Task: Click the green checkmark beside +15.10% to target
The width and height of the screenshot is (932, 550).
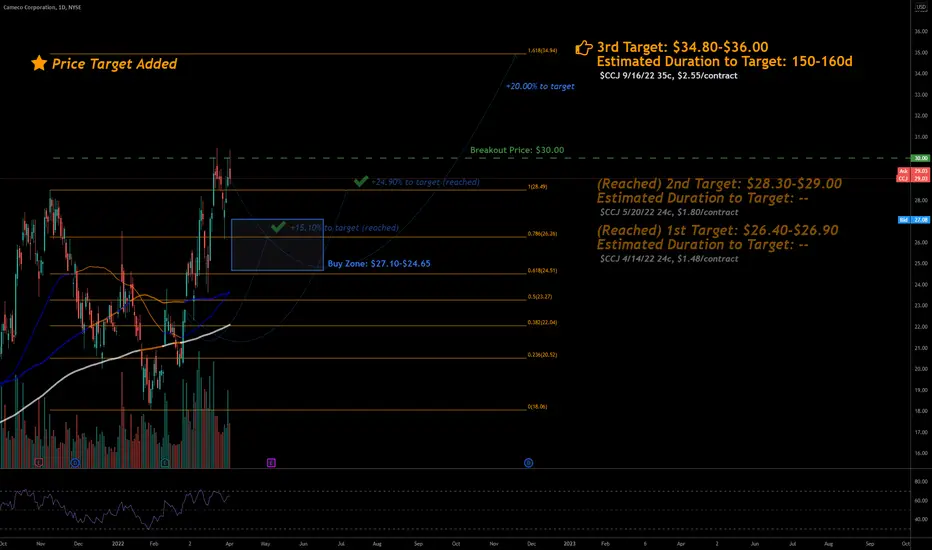Action: pos(278,227)
